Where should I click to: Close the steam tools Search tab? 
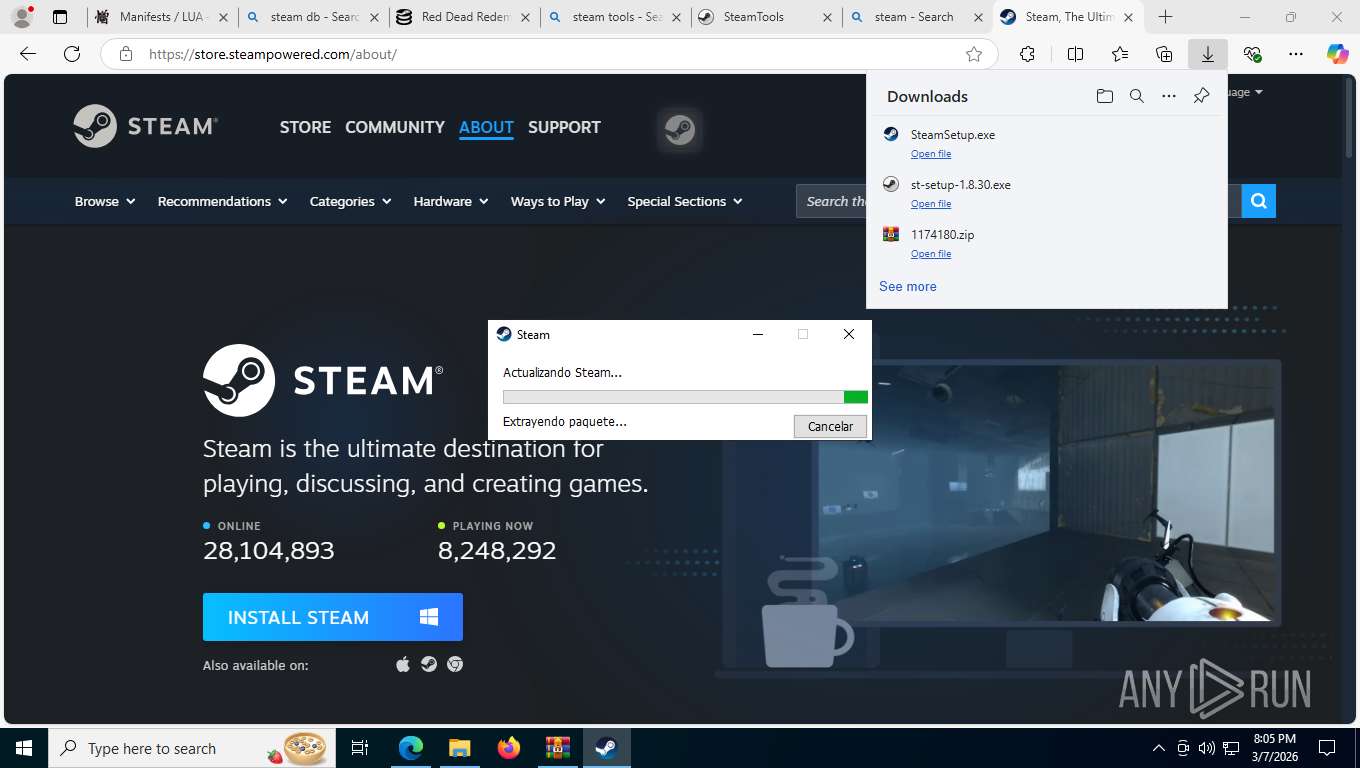[677, 17]
